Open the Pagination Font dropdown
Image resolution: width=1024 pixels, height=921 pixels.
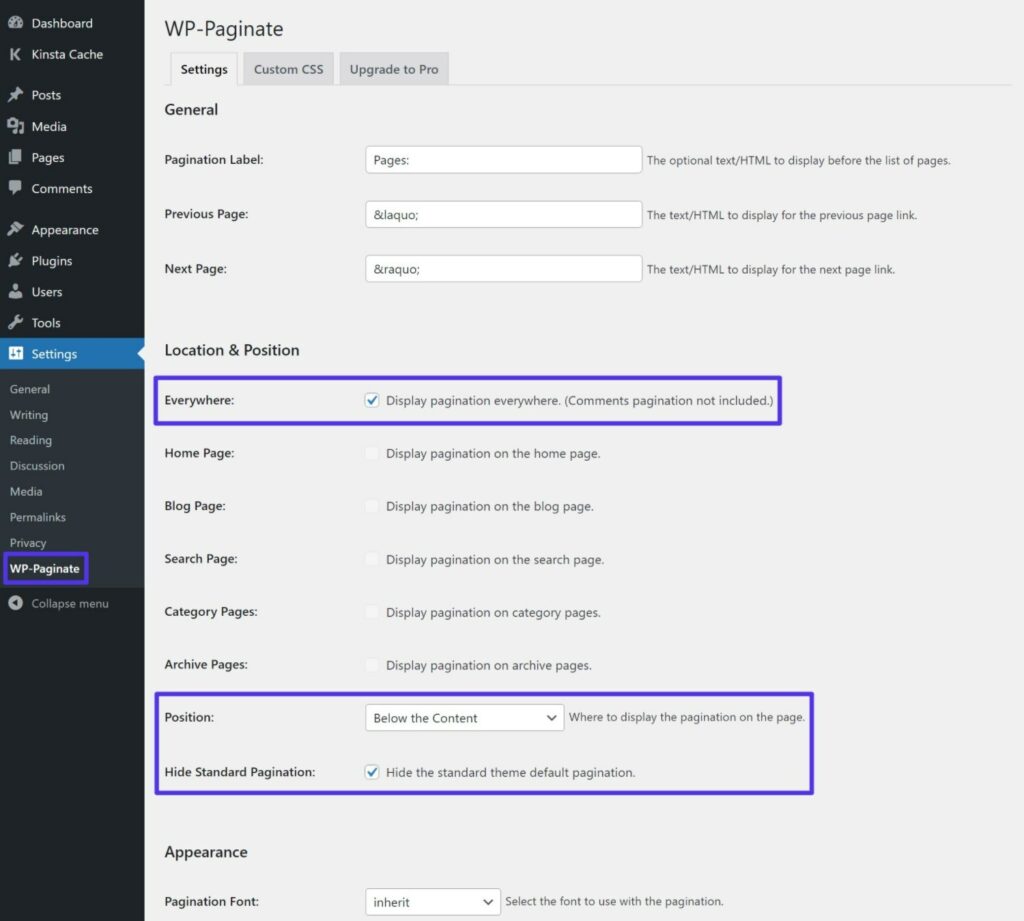[432, 901]
